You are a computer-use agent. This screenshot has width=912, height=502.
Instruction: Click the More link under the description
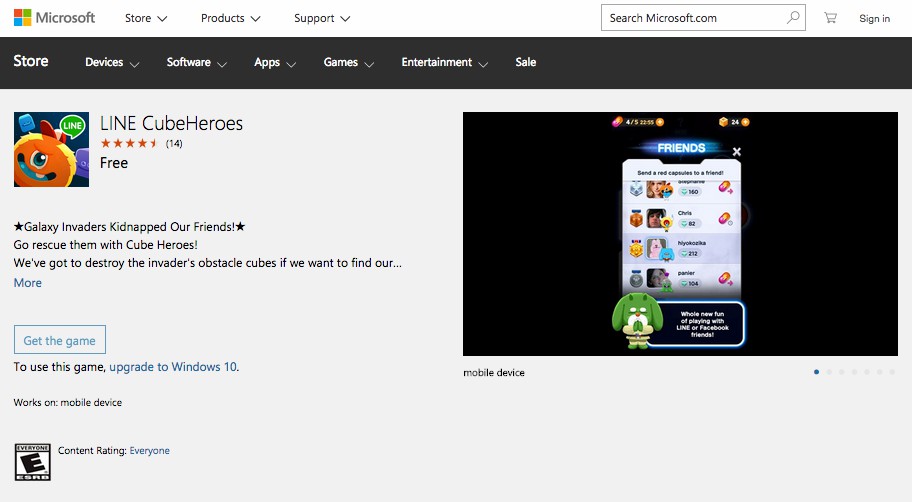click(x=28, y=283)
